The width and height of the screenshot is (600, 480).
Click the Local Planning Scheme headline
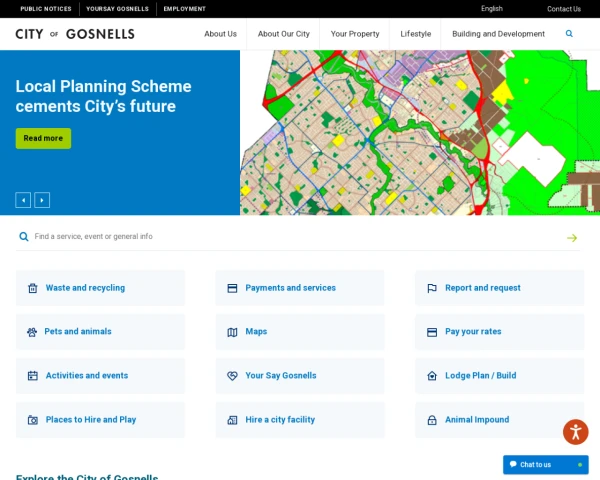coord(103,96)
